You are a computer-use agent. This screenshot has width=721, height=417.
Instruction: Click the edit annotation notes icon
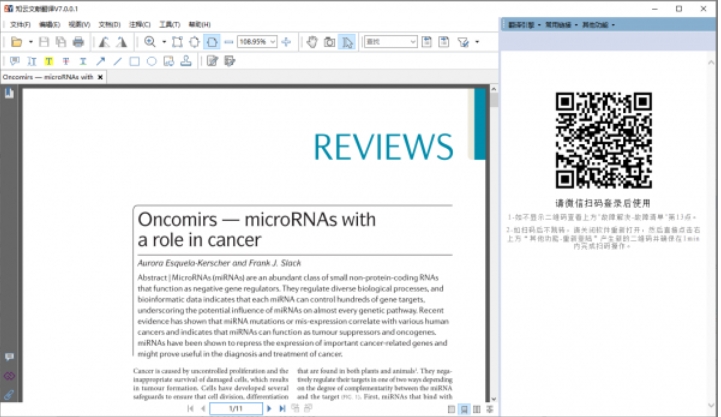[x=212, y=61]
